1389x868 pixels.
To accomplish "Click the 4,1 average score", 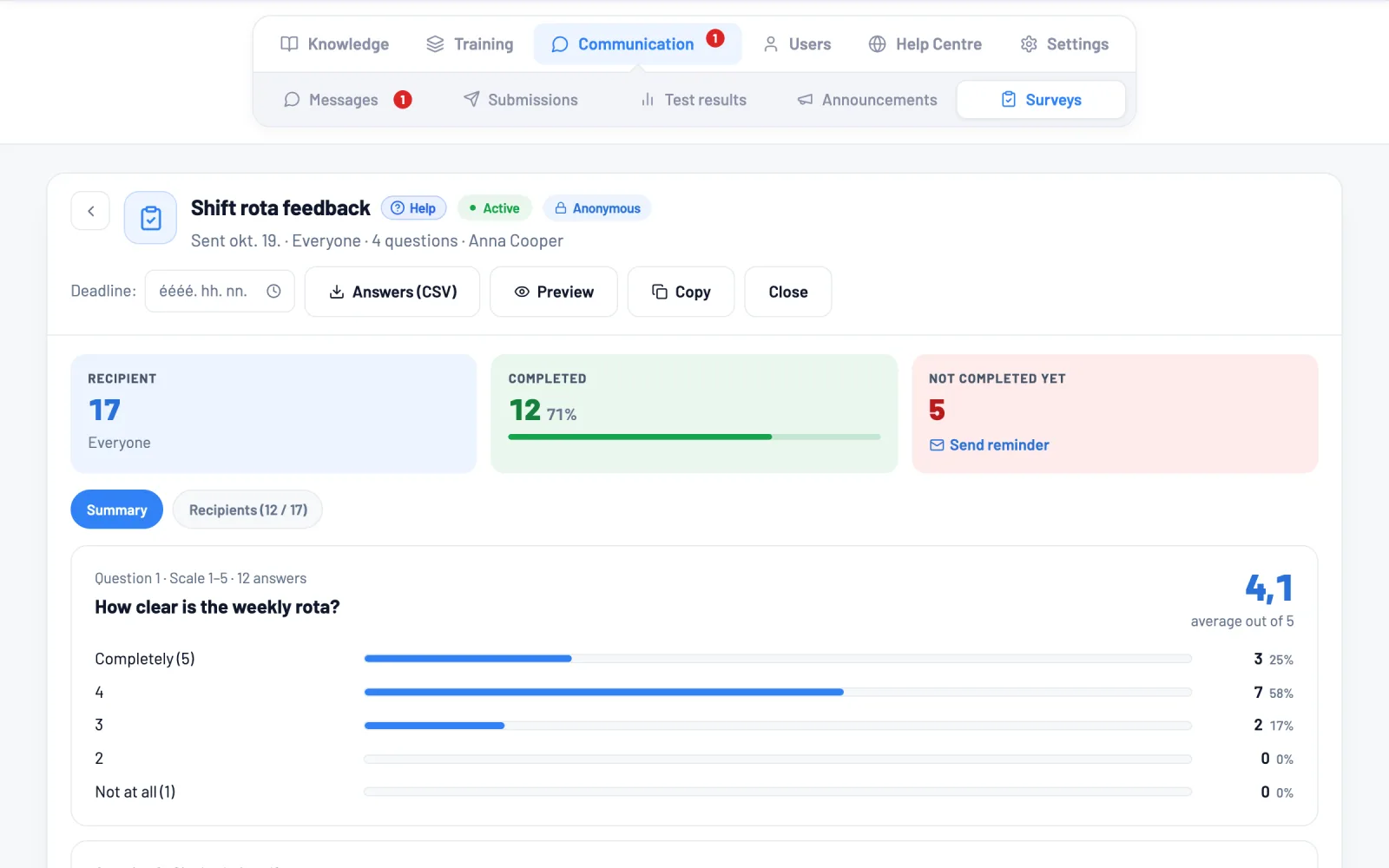I will point(1269,589).
